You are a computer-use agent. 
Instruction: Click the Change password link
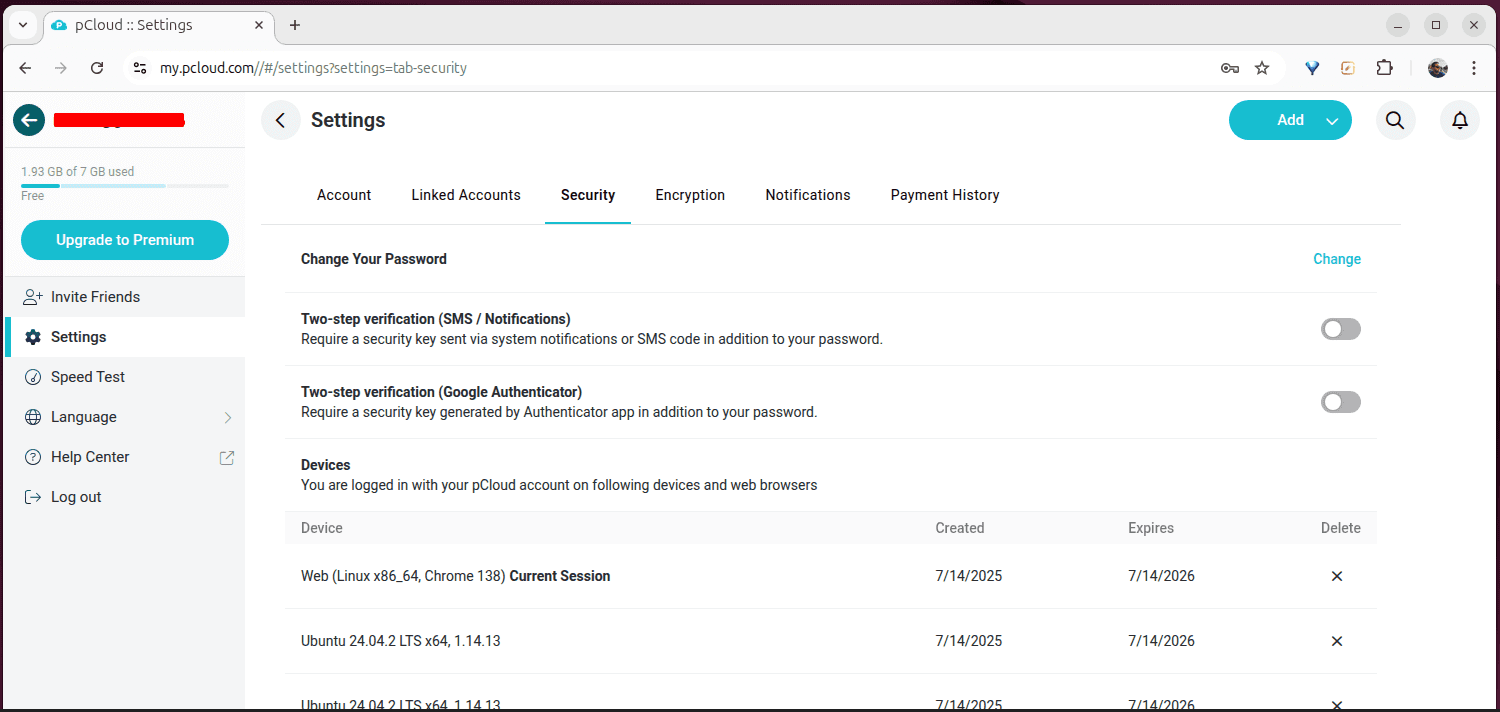pos(1337,259)
